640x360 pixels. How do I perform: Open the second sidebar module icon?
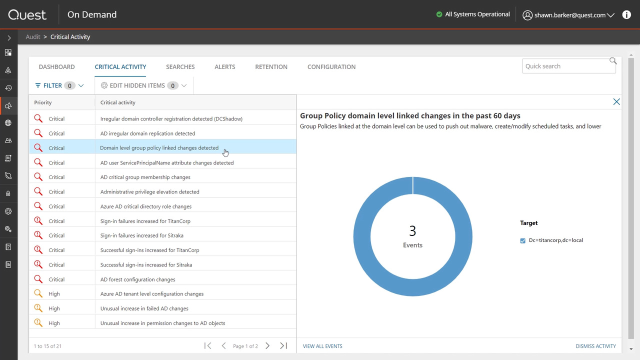pos(8,70)
